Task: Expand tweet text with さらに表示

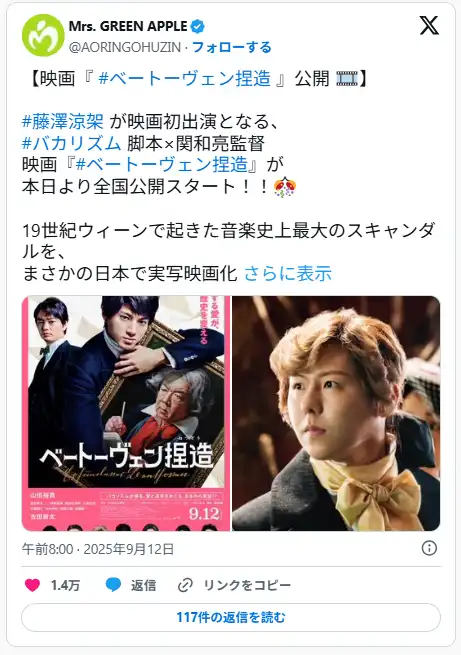Action: (x=288, y=274)
